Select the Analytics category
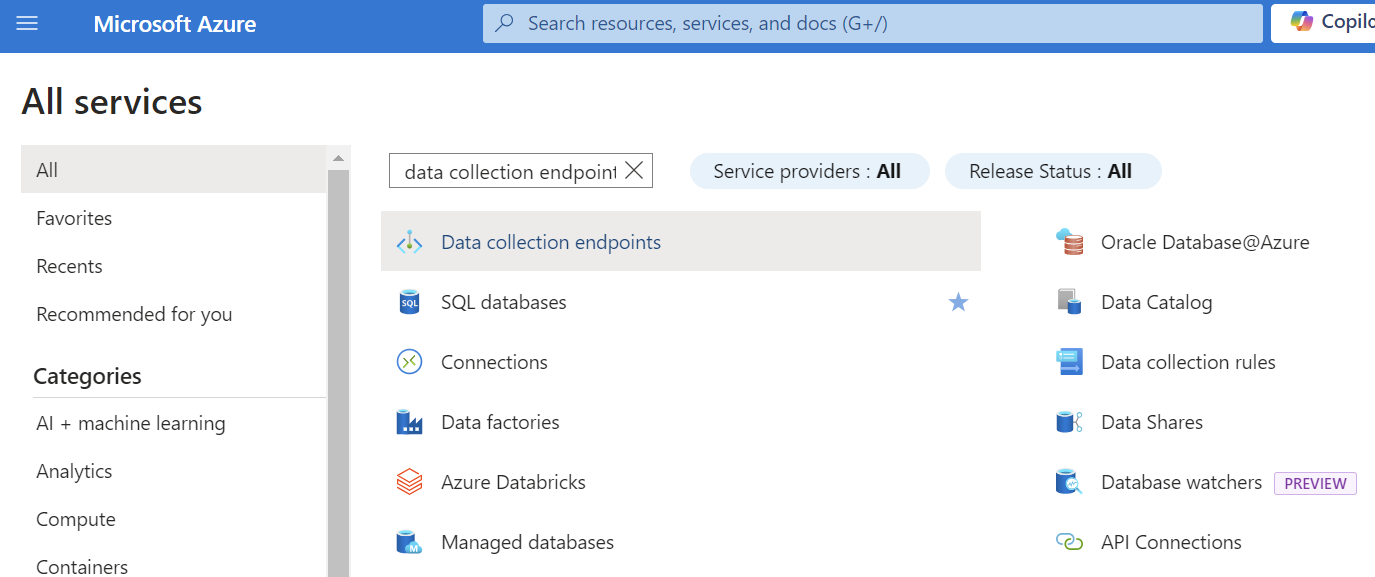The height and width of the screenshot is (577, 1375). pos(74,471)
